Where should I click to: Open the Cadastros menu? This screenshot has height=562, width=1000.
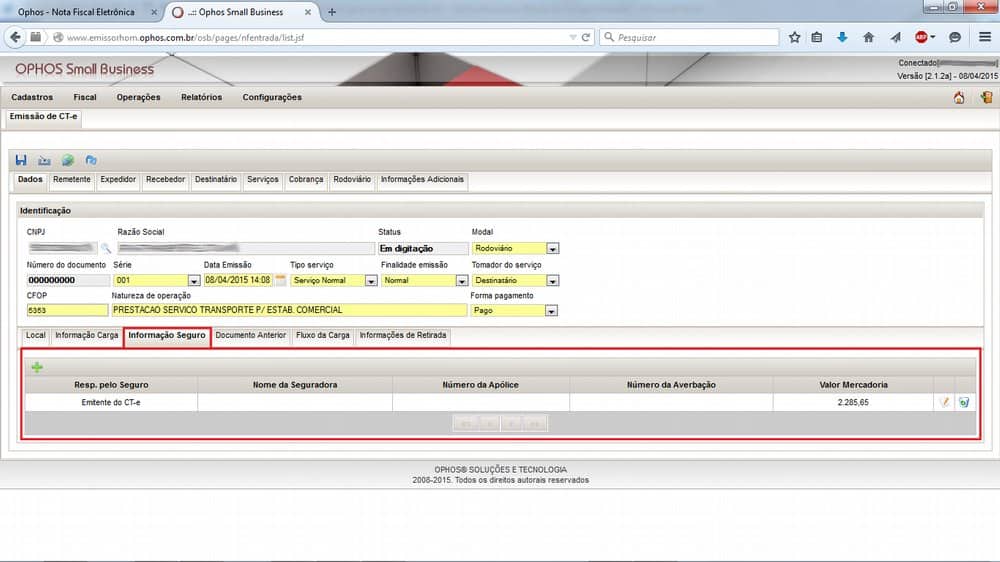pos(32,97)
